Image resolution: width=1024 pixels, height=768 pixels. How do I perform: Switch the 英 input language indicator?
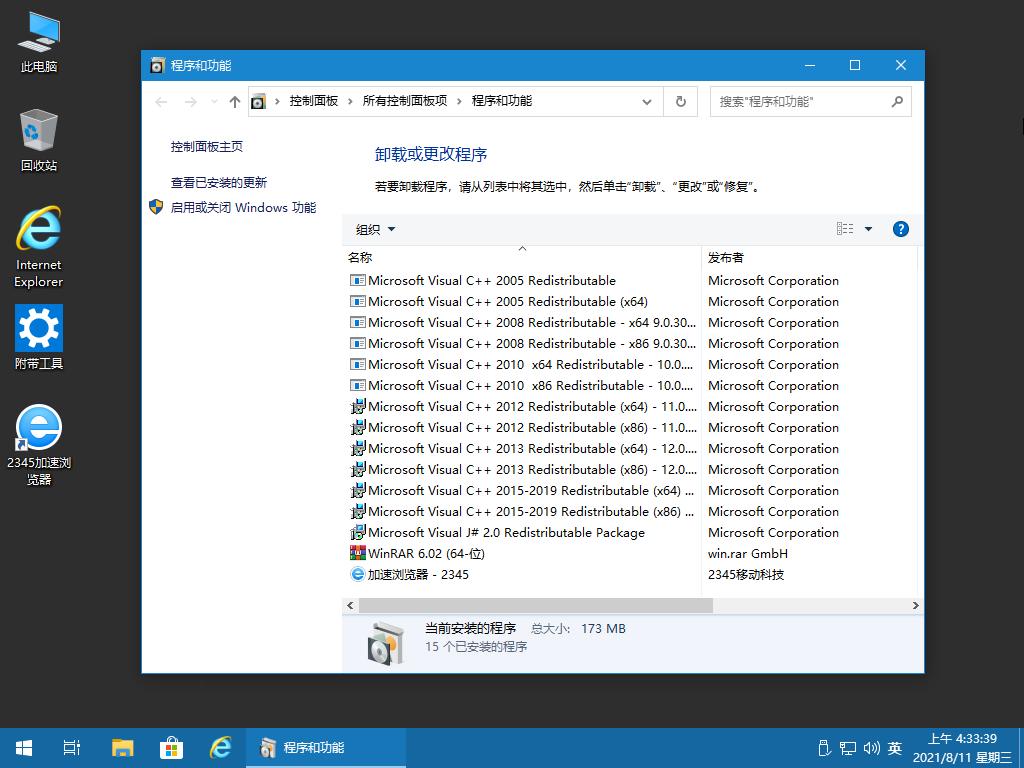[x=895, y=748]
